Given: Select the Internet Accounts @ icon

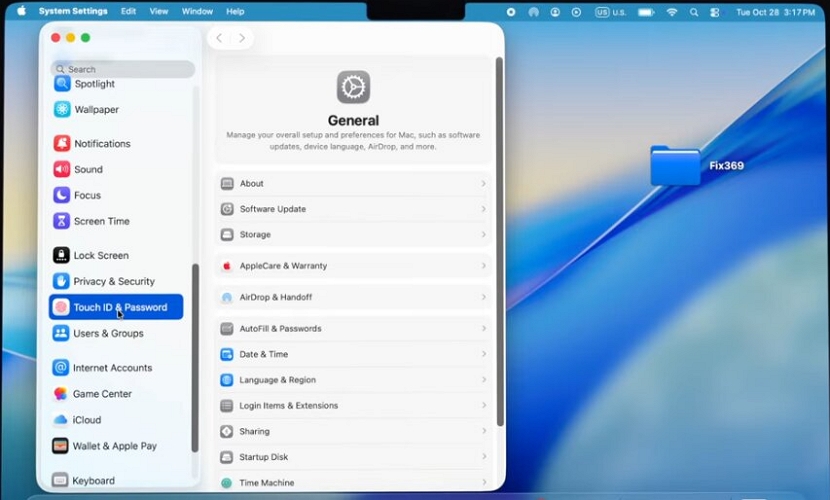Looking at the screenshot, I should [60, 368].
